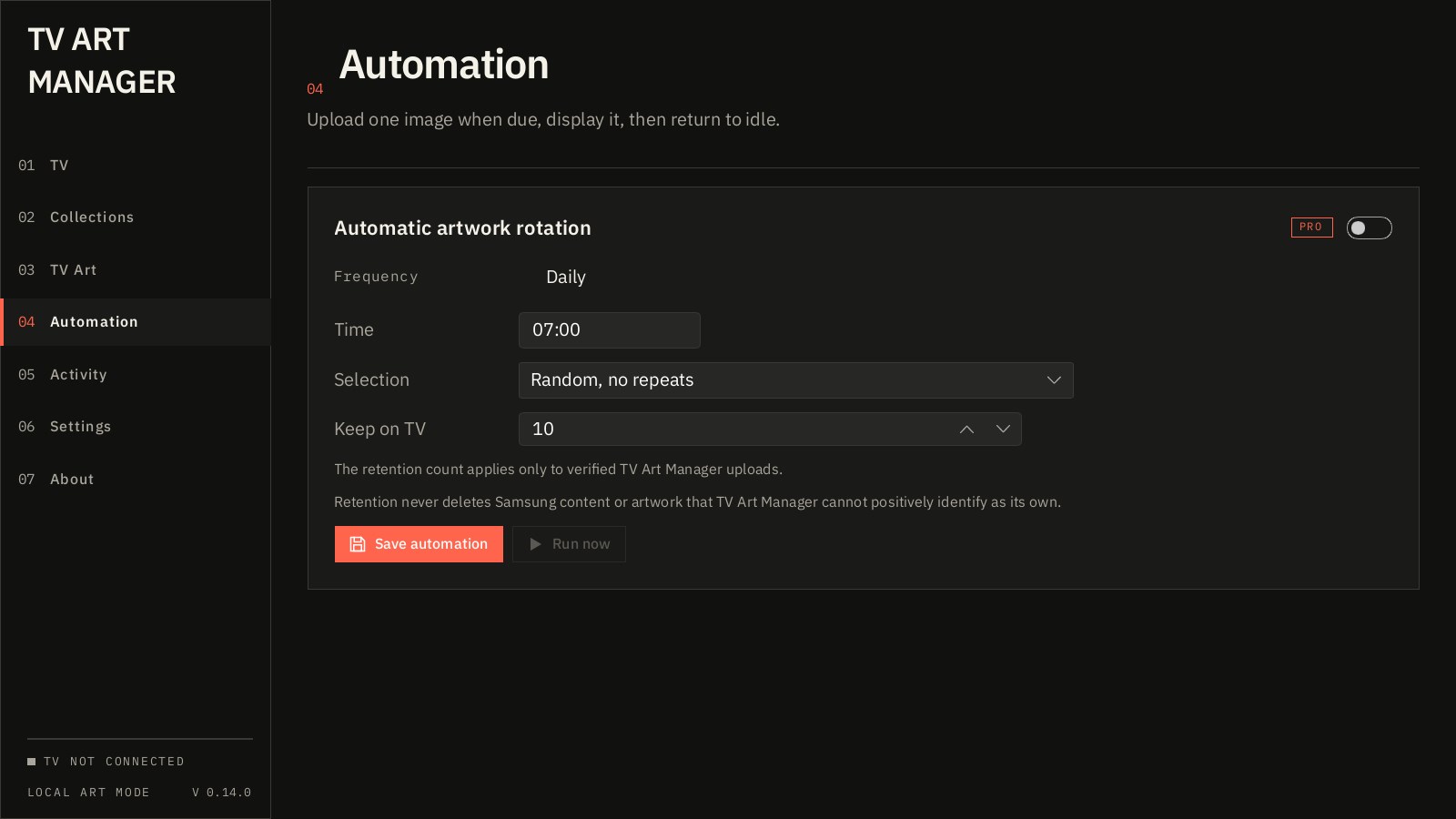Click the Frequency label
The width and height of the screenshot is (1456, 819).
click(376, 277)
